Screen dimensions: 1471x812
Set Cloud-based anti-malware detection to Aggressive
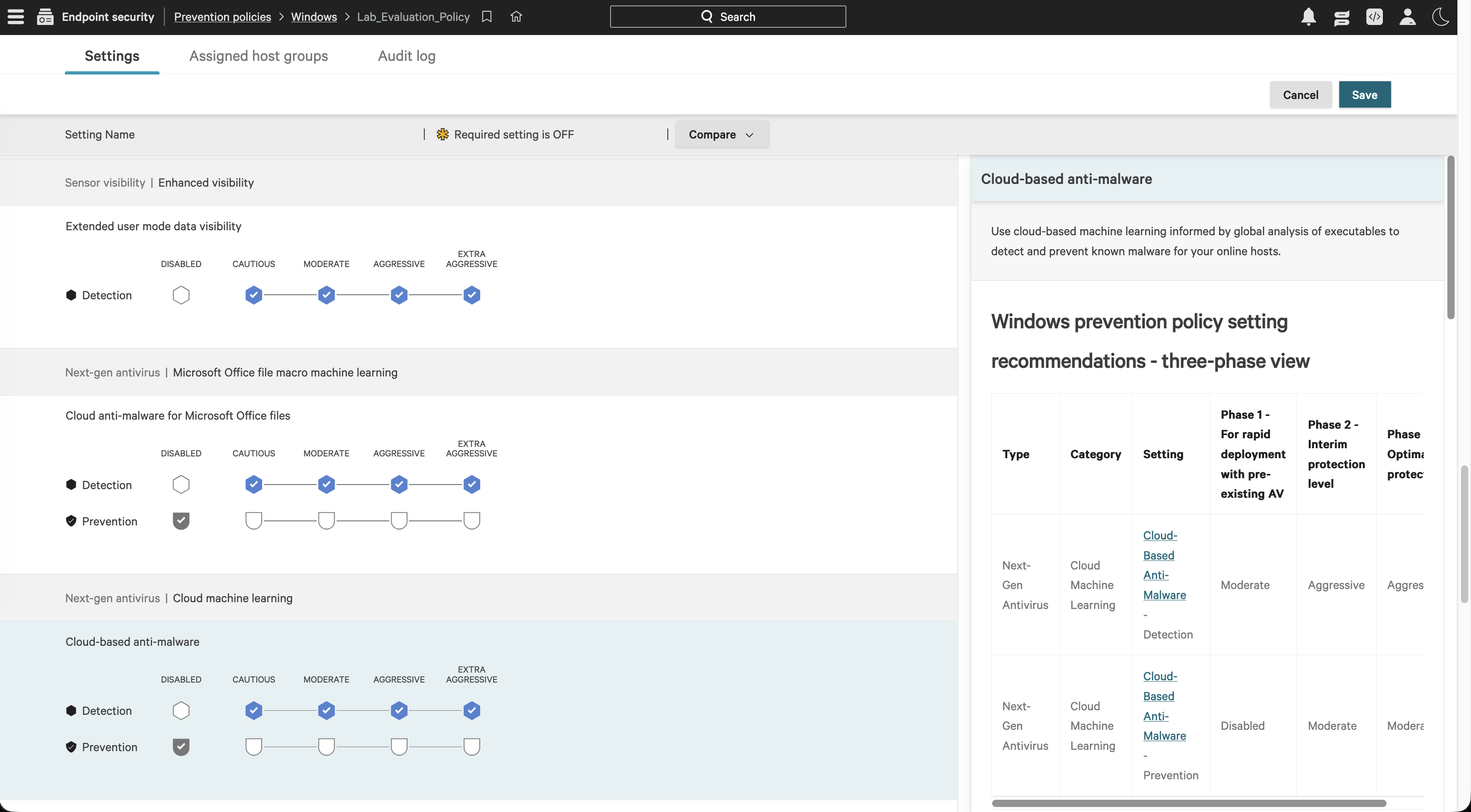(399, 711)
